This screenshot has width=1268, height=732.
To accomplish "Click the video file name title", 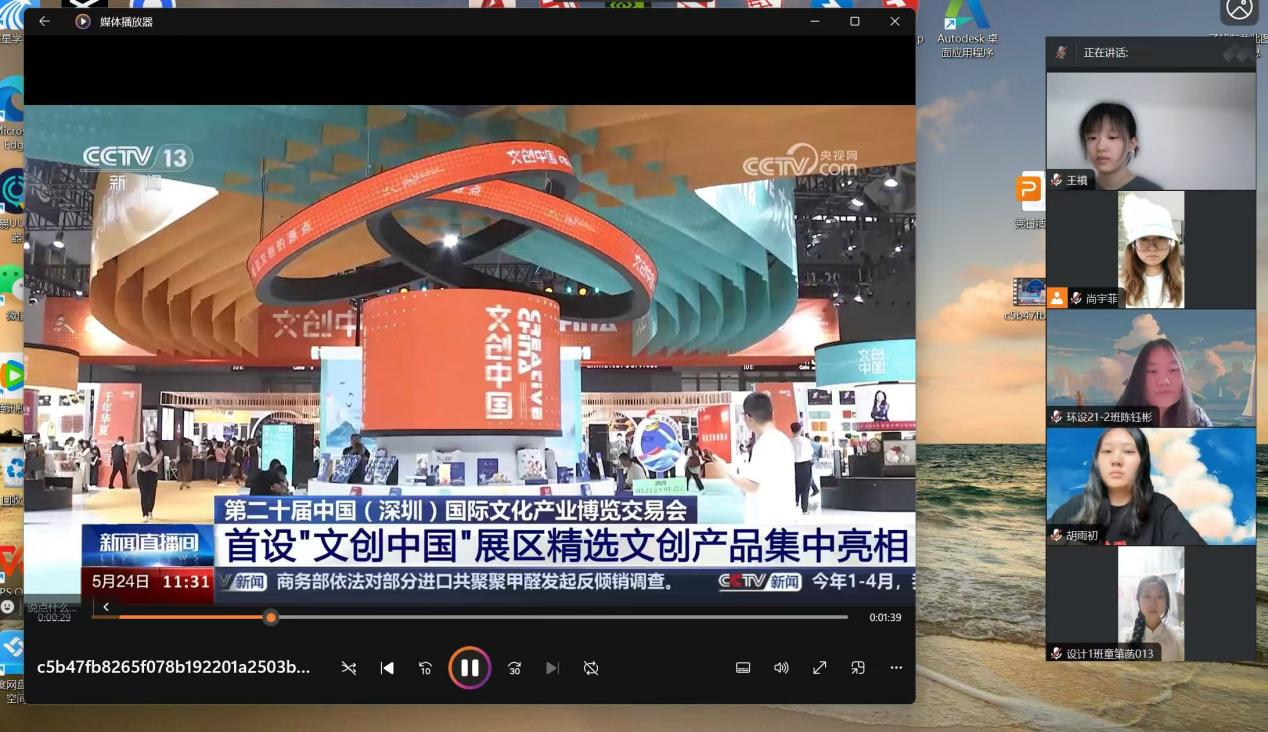I will tap(173, 668).
